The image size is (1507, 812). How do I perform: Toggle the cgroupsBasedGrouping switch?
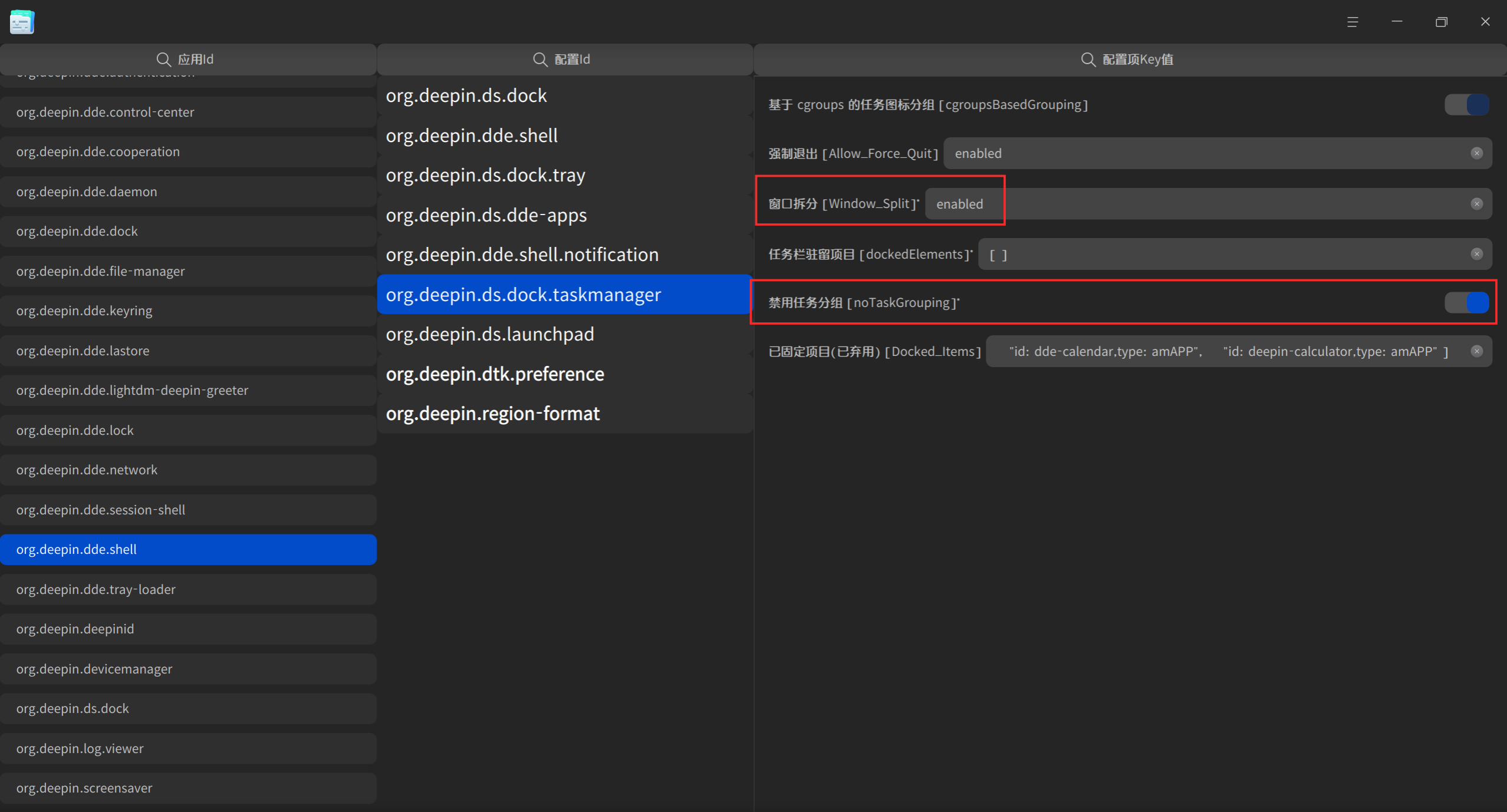pos(1466,105)
